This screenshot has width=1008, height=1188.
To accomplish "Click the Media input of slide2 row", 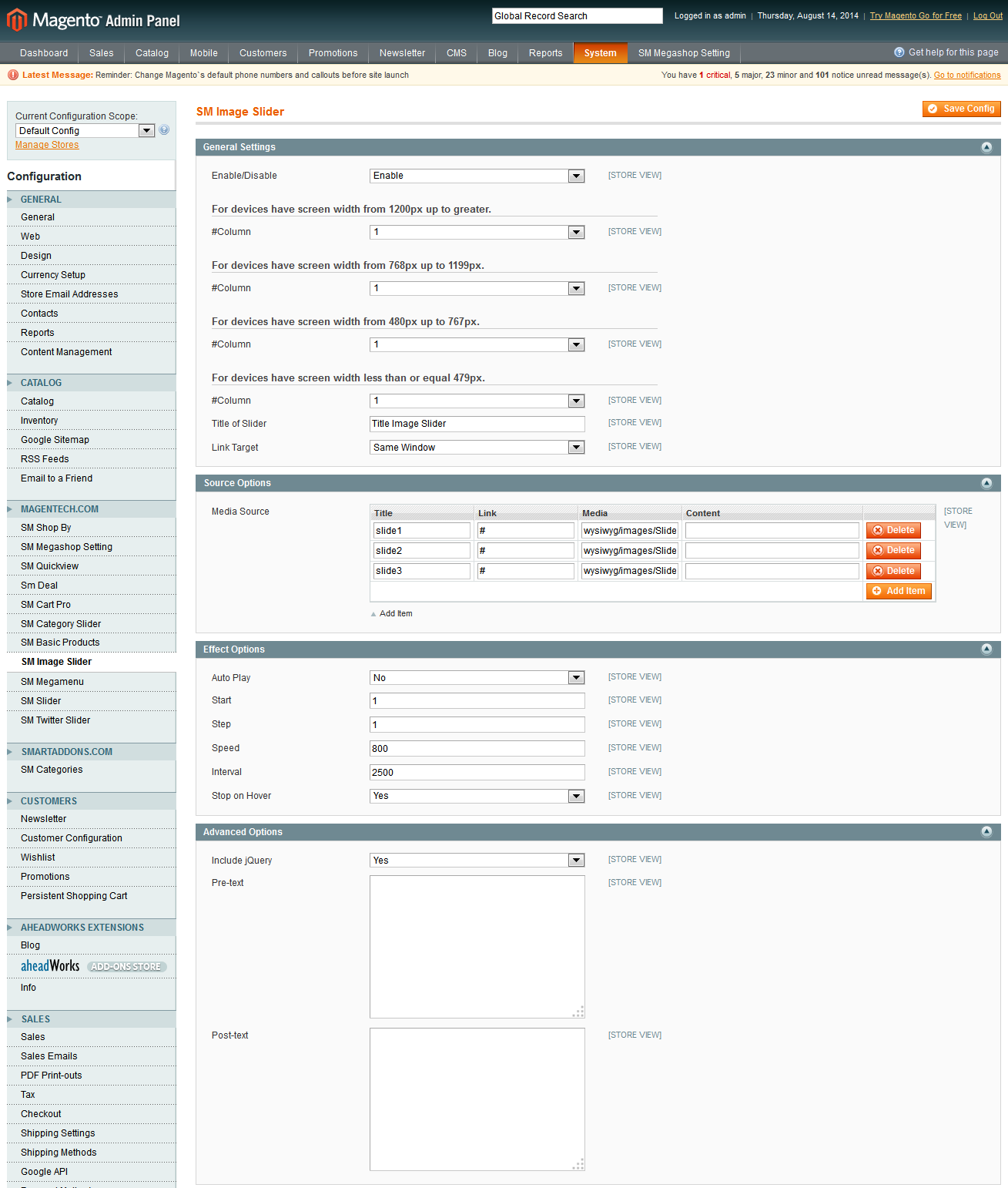I will [x=630, y=551].
